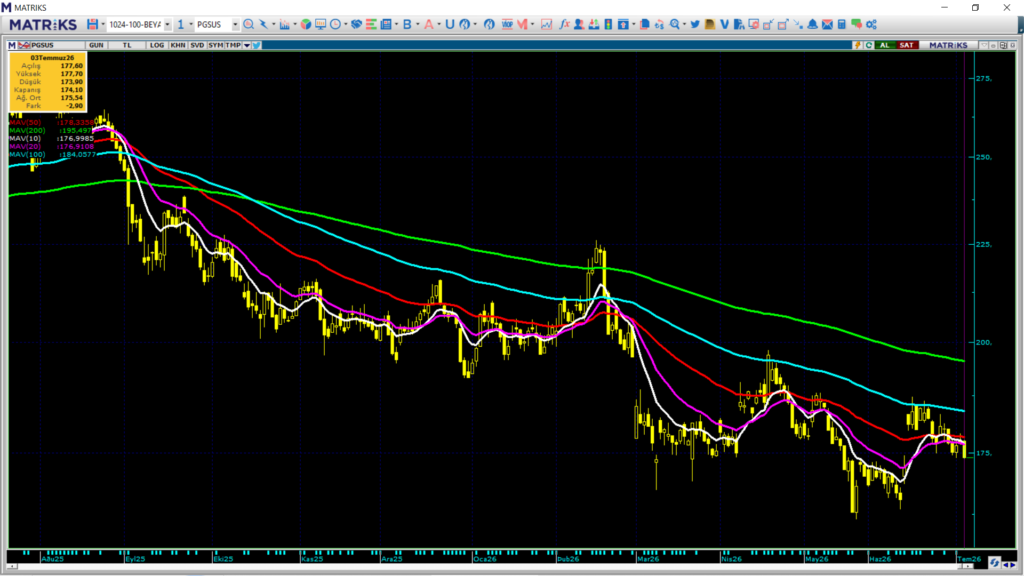This screenshot has width=1024, height=576.
Task: Toggle the LOG scale button
Action: pyautogui.click(x=157, y=45)
